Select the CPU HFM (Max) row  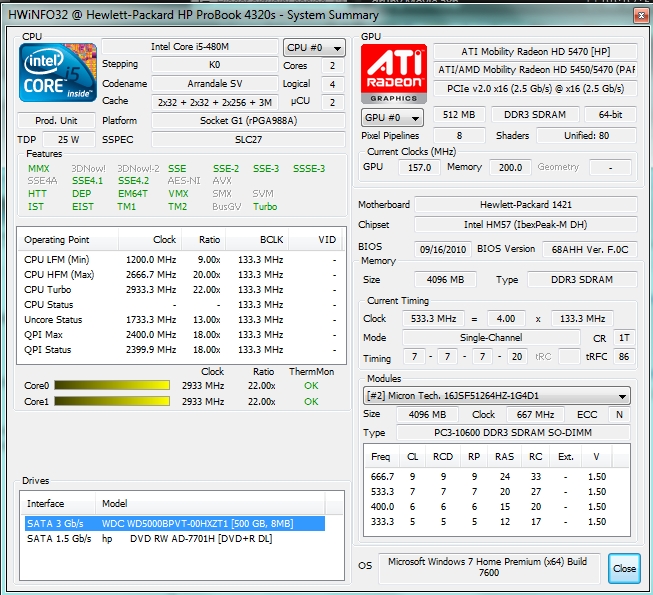click(181, 275)
